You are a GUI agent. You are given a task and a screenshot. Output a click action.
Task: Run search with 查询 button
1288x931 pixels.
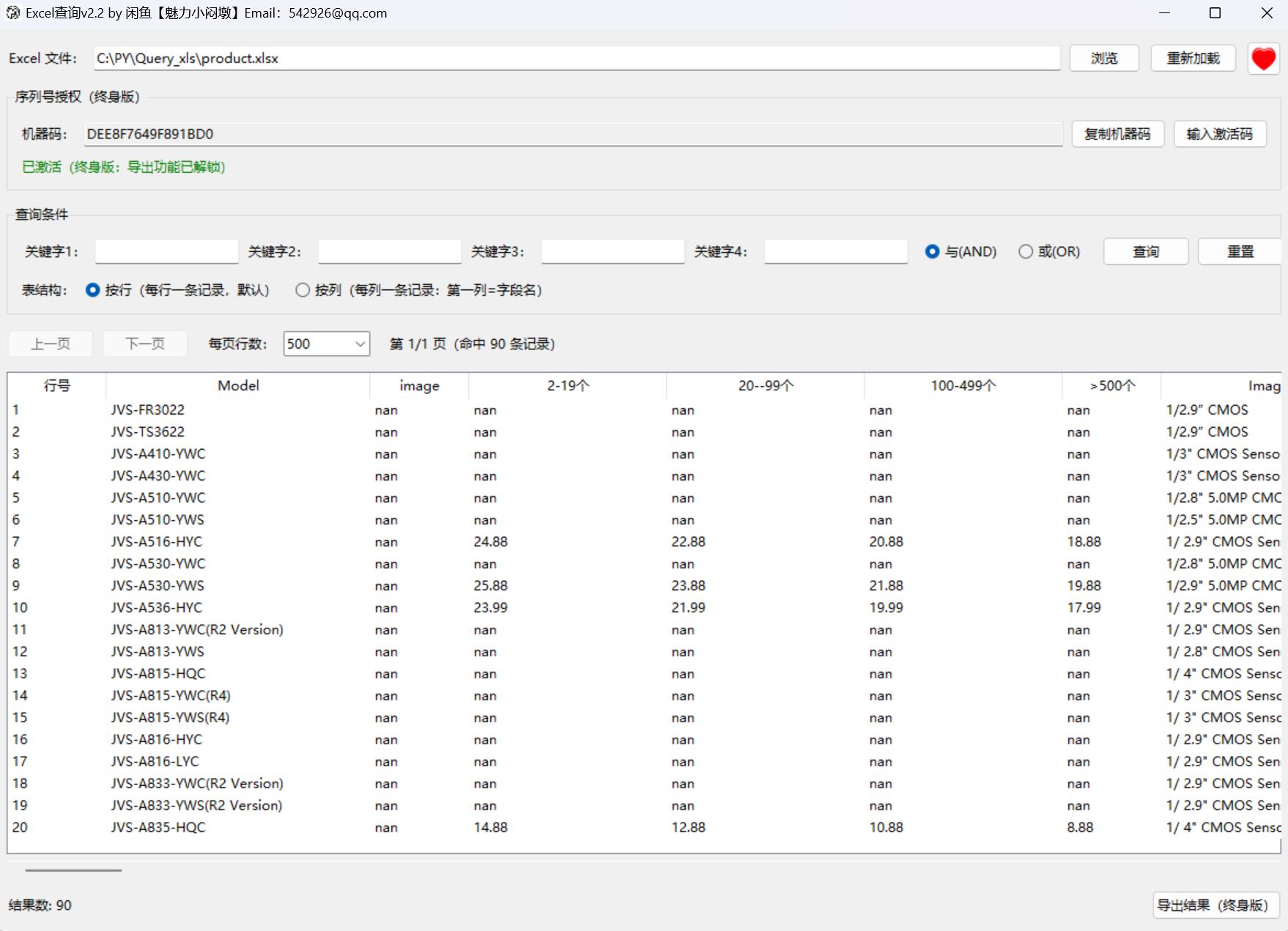[x=1145, y=252]
